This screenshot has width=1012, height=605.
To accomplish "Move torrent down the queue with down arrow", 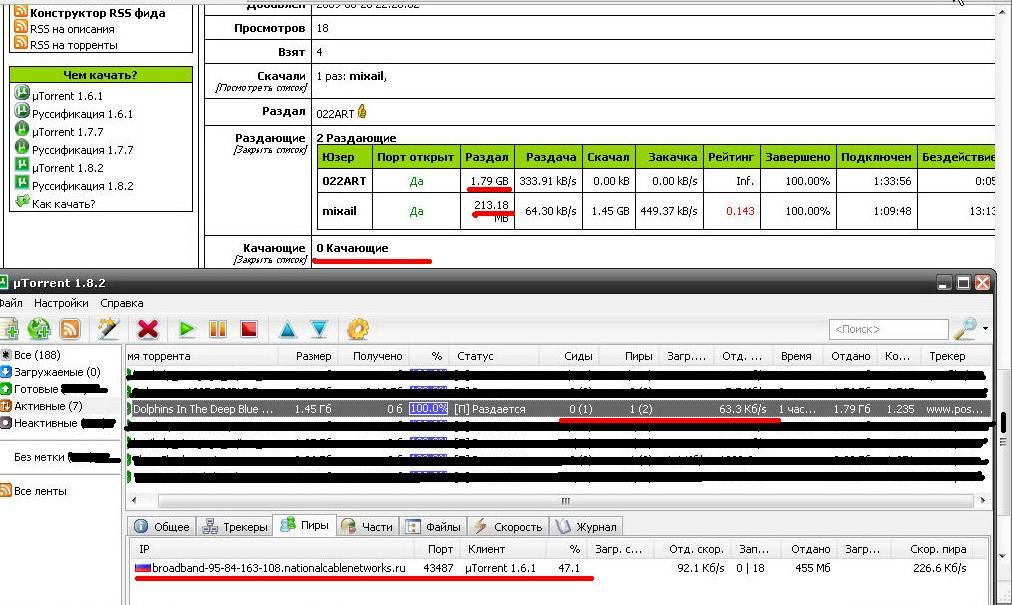I will pyautogui.click(x=319, y=329).
